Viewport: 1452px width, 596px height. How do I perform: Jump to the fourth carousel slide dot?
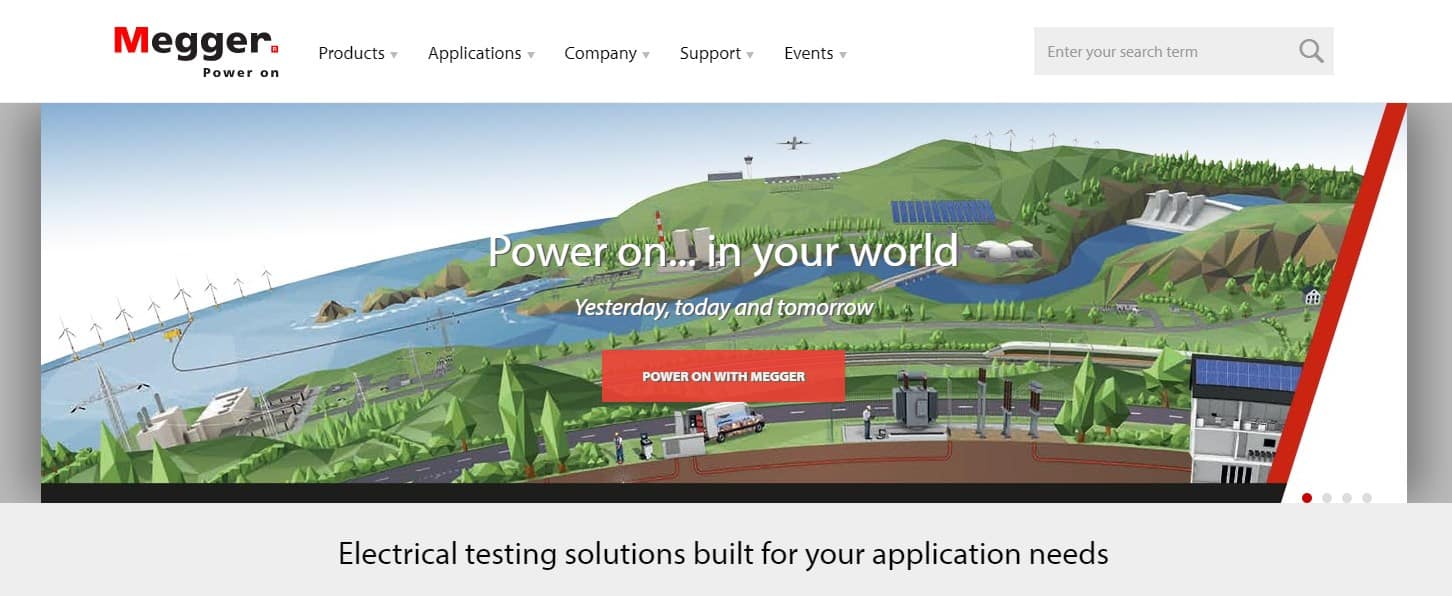1367,497
